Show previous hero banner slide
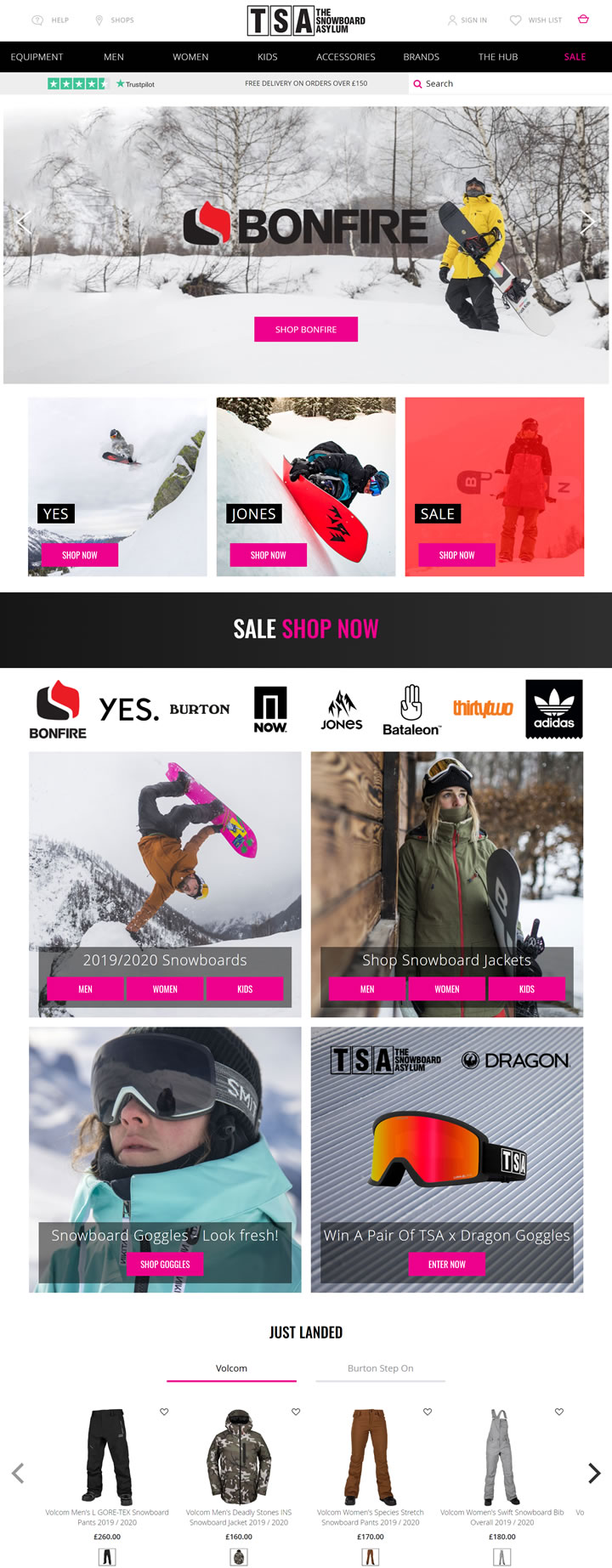The width and height of the screenshot is (612, 1568). pyautogui.click(x=24, y=223)
